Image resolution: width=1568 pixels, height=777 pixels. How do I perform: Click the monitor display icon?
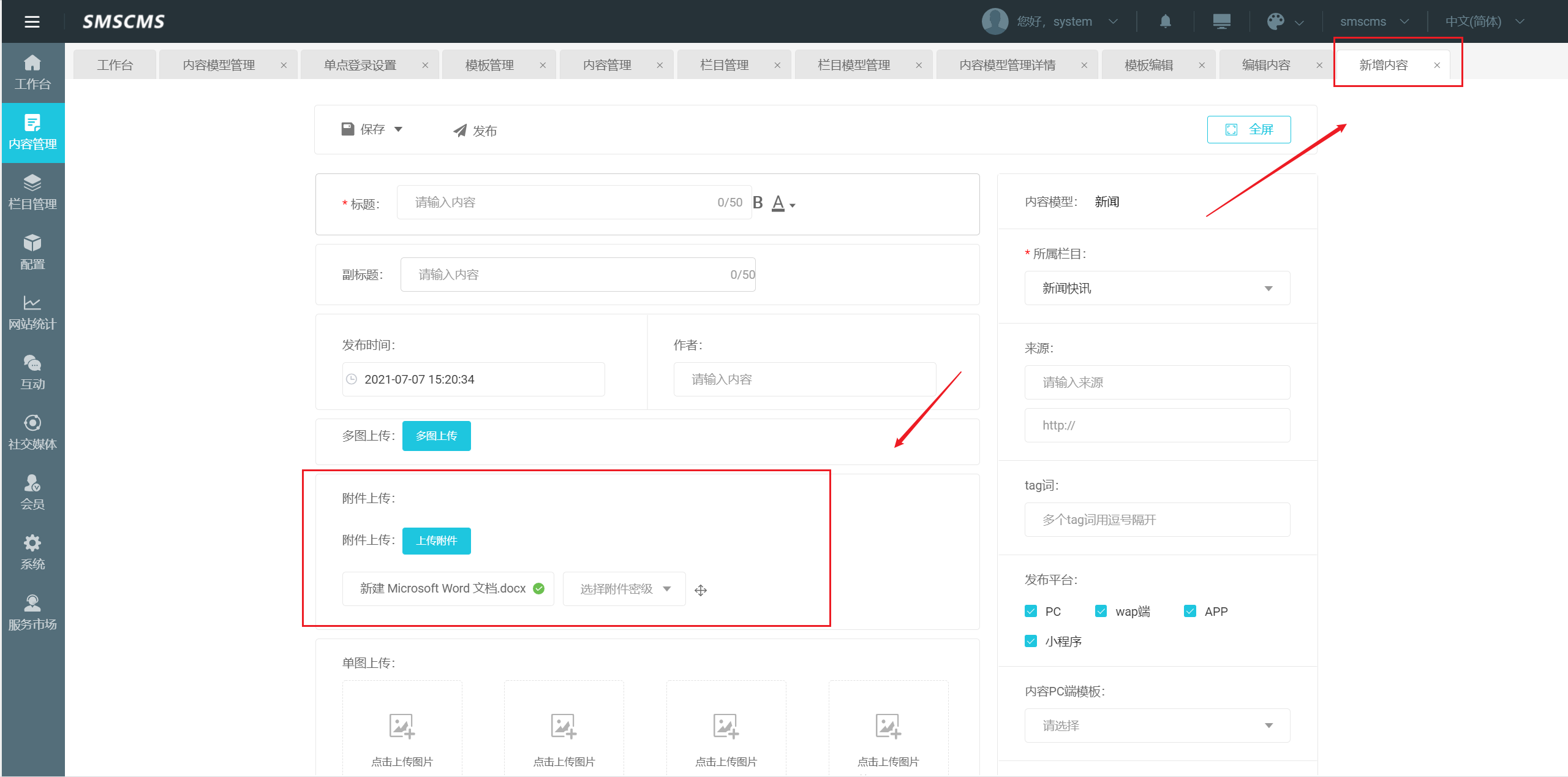point(1221,21)
